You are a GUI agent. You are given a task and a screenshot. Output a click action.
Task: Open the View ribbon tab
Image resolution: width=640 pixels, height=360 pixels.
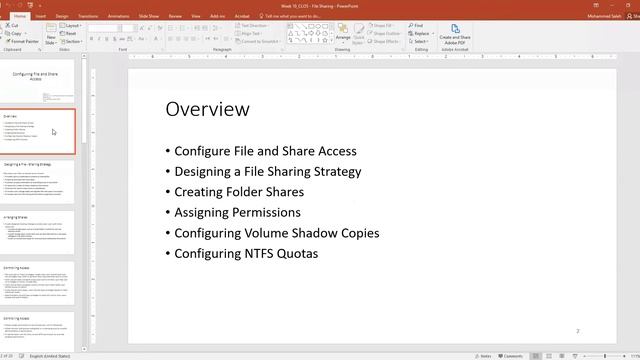[196, 16]
